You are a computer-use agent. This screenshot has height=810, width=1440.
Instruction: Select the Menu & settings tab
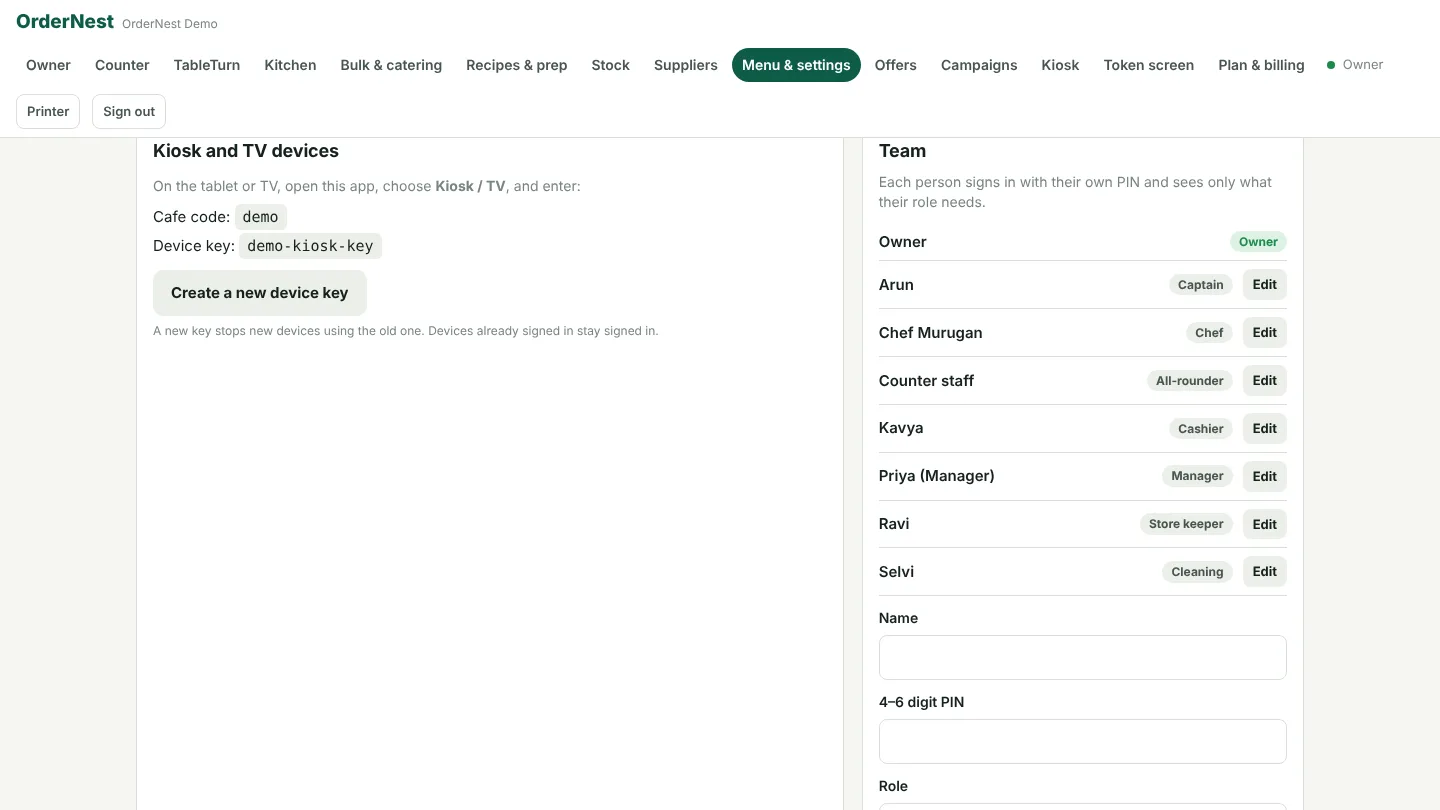tap(796, 65)
